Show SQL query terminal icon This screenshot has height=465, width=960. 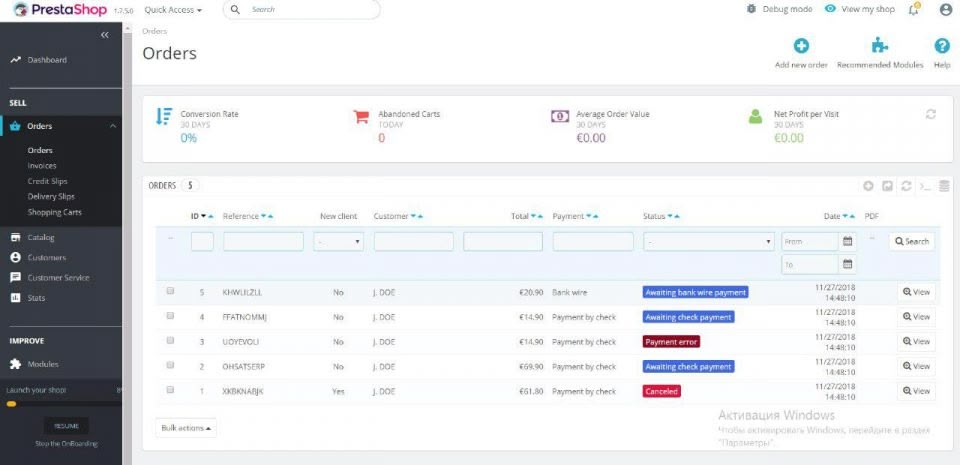tap(925, 186)
